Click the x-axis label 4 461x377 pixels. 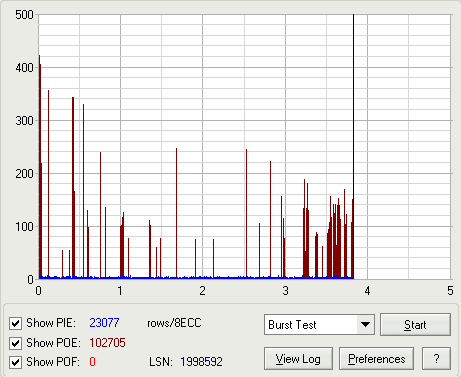click(x=367, y=291)
